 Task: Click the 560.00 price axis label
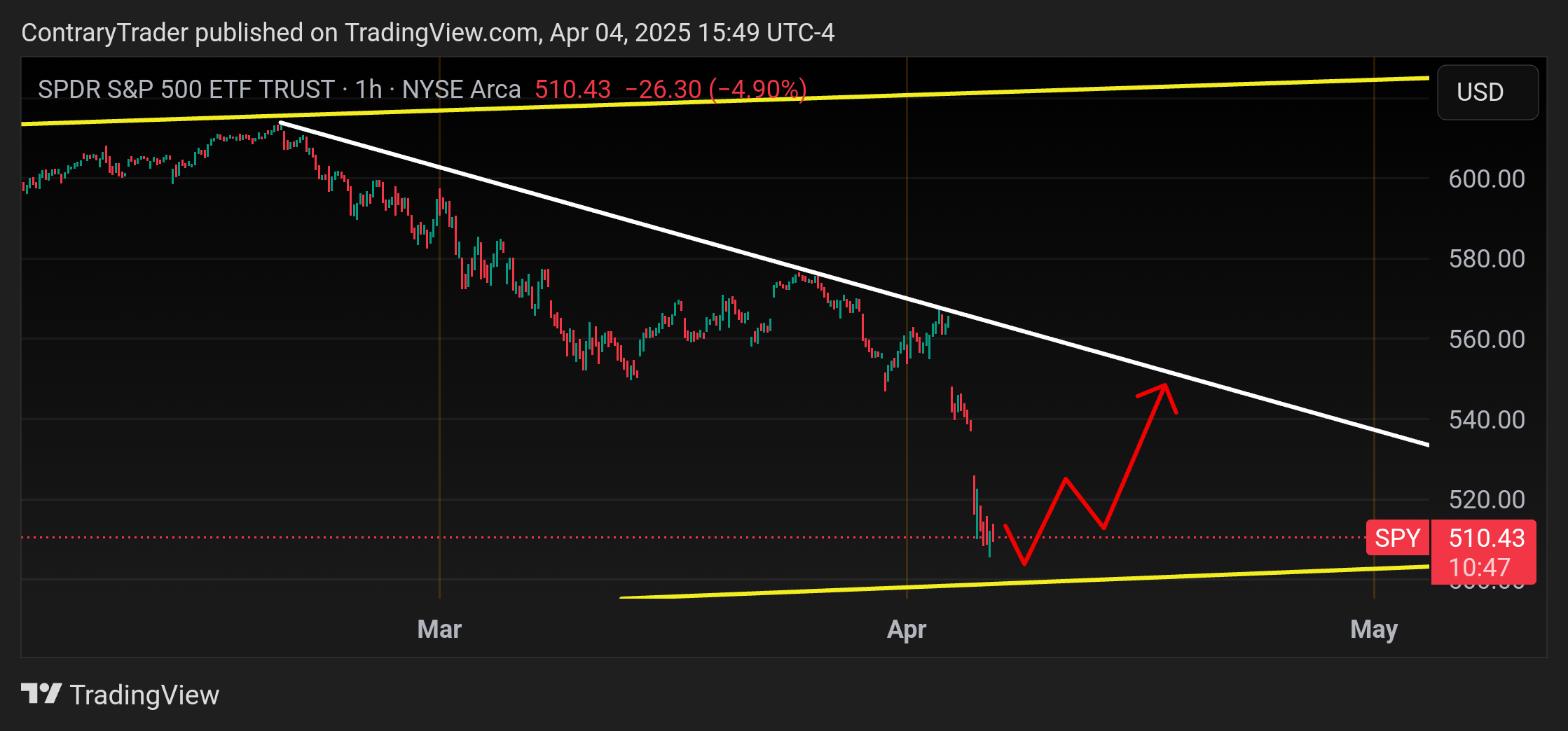tap(1487, 339)
